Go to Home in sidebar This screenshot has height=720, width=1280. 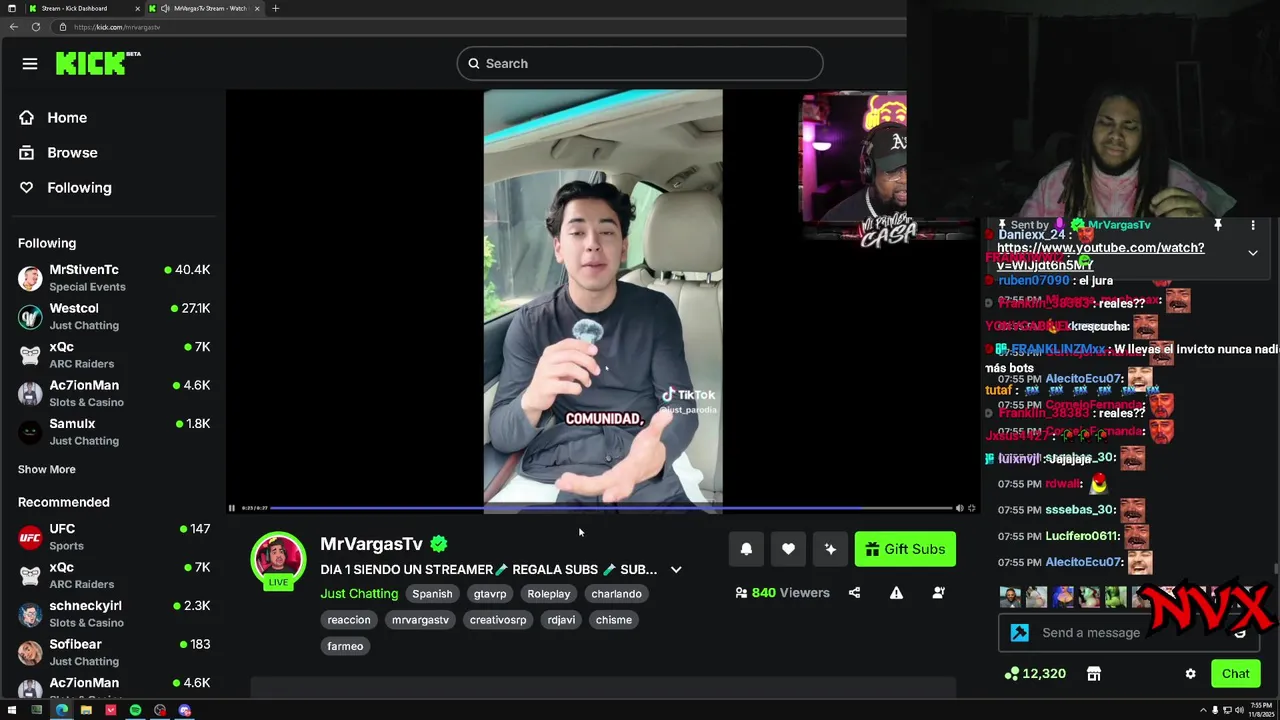click(x=53, y=118)
